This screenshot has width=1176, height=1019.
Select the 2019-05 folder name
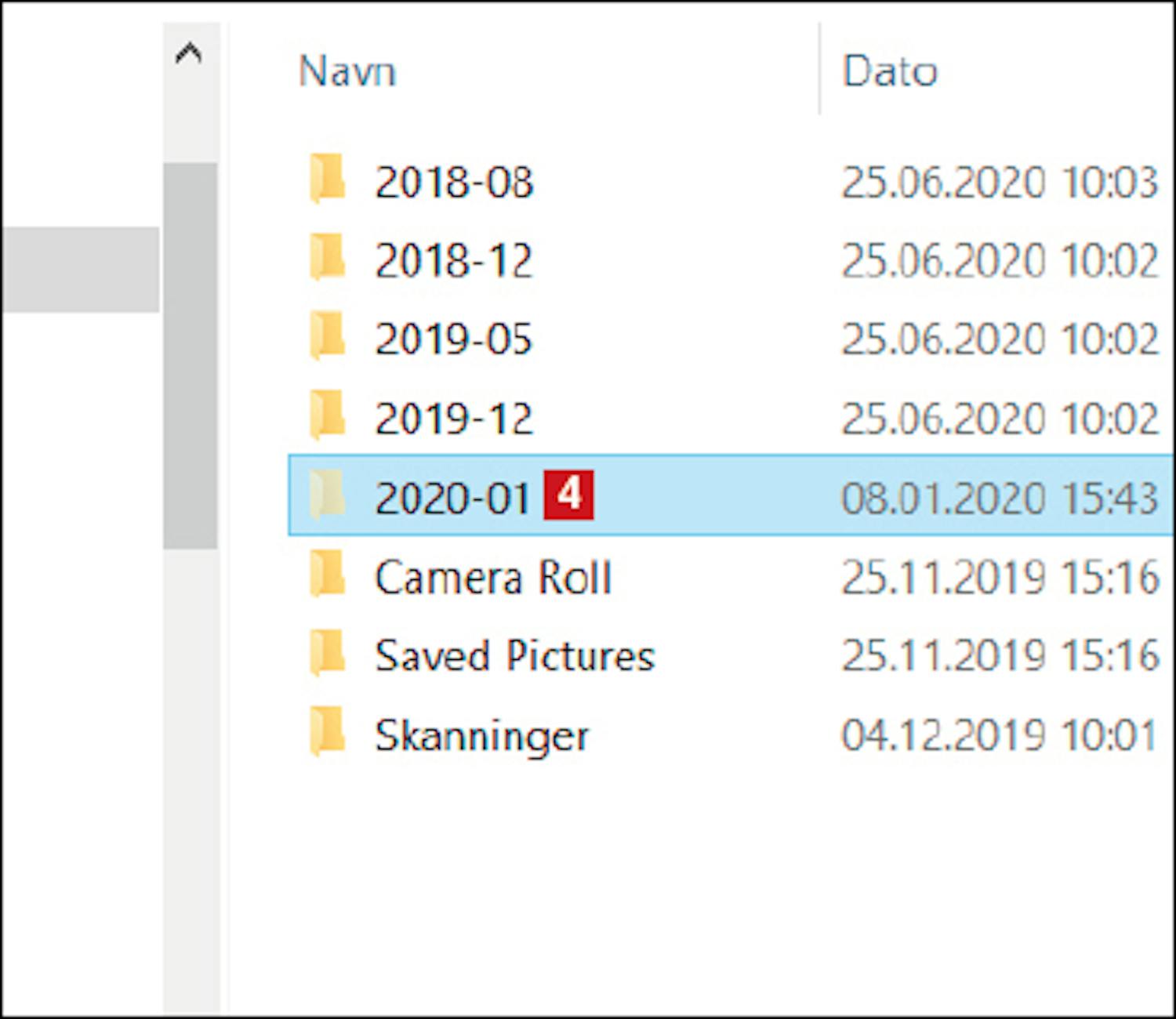click(x=454, y=339)
